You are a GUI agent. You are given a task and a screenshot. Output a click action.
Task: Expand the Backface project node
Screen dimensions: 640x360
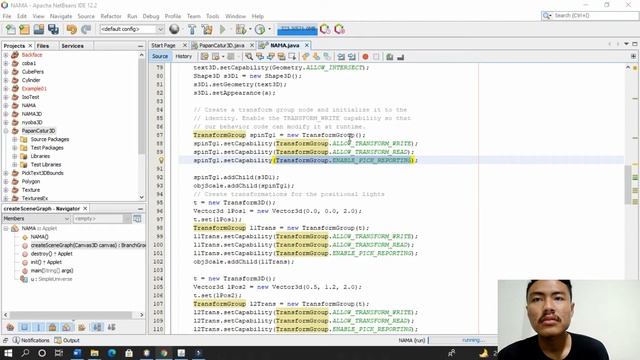point(6,55)
